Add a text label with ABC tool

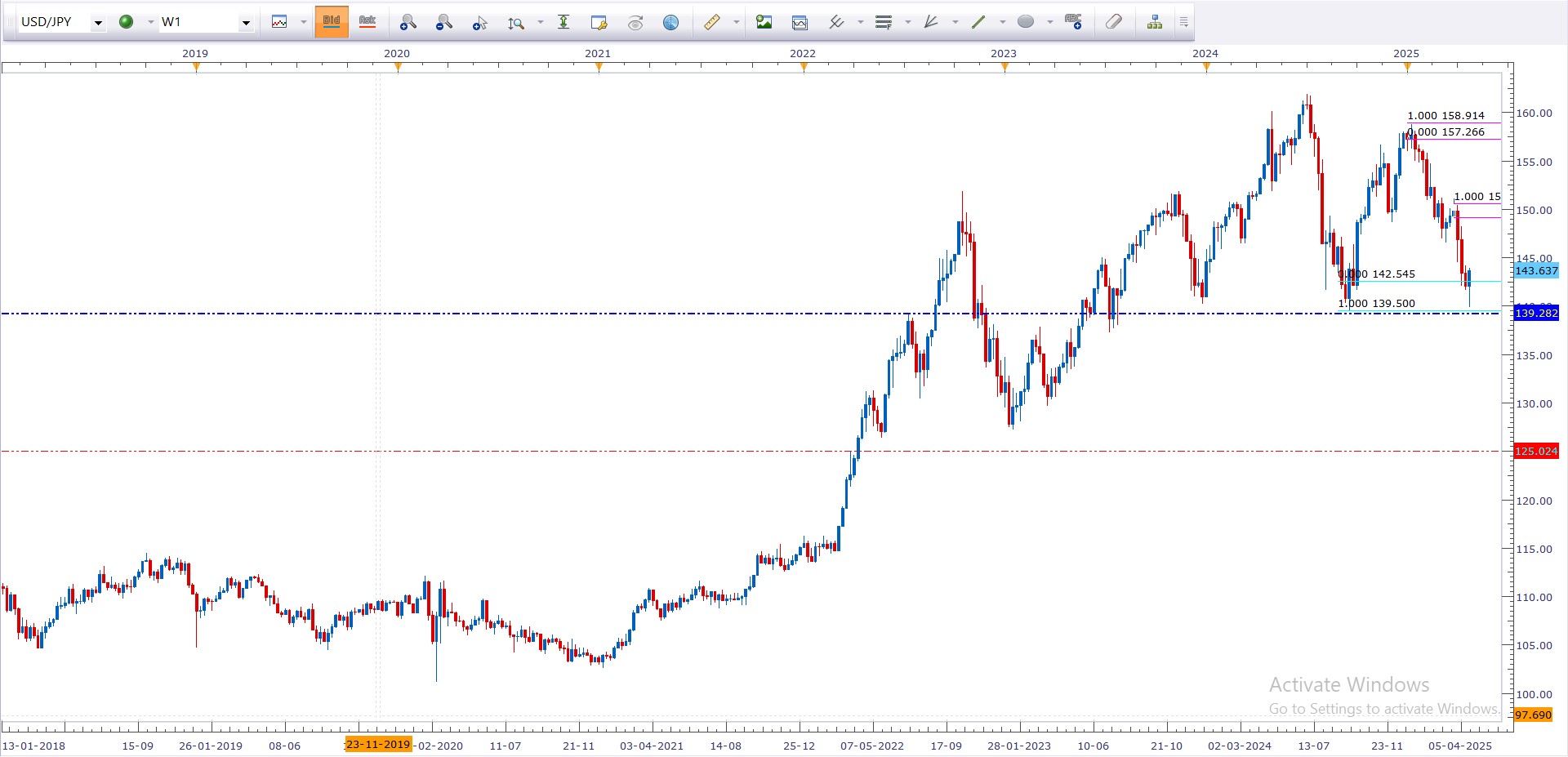pyautogui.click(x=1073, y=23)
